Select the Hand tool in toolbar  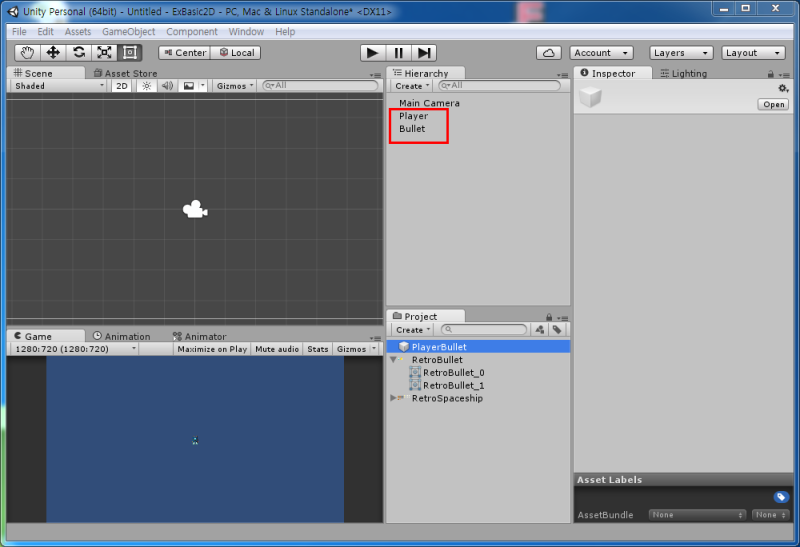28,53
